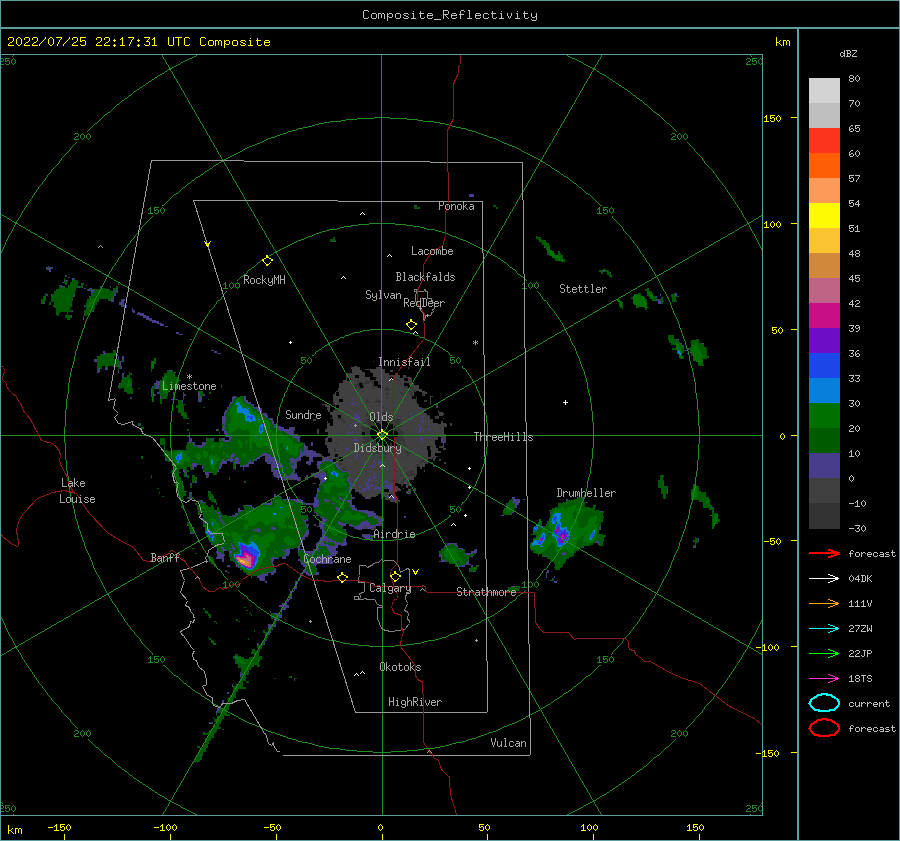This screenshot has height=841, width=900.
Task: Click the Banff label
Action: pos(165,557)
